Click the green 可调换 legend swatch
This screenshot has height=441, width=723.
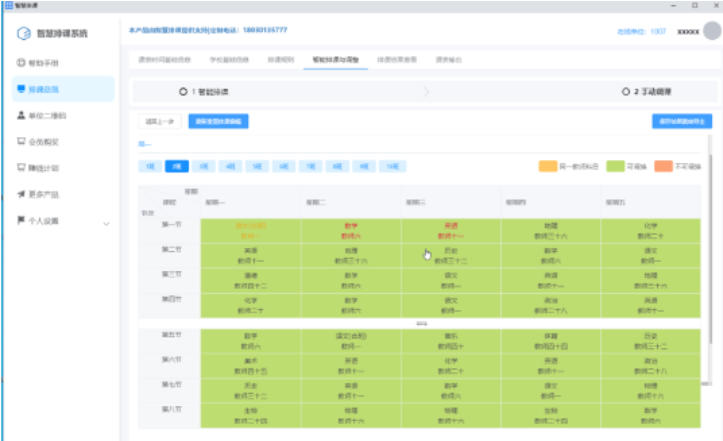[611, 165]
